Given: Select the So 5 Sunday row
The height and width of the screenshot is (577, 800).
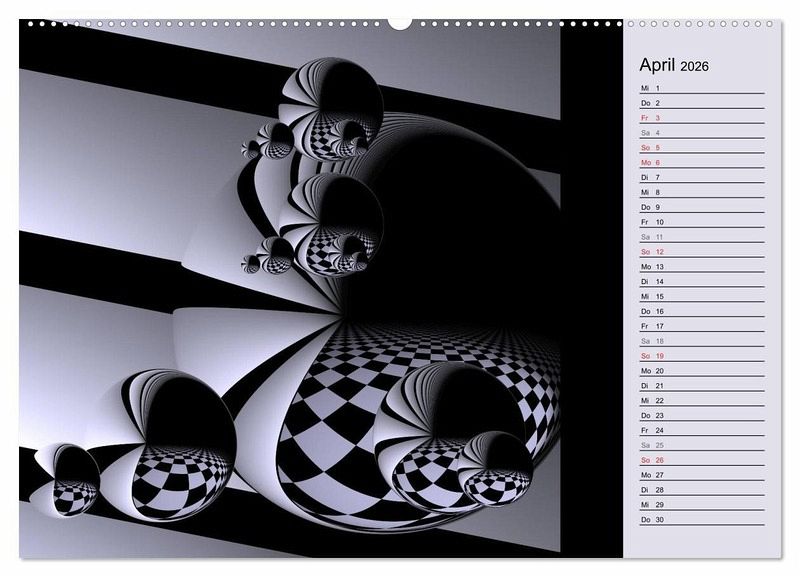Looking at the screenshot, I should 701,148.
